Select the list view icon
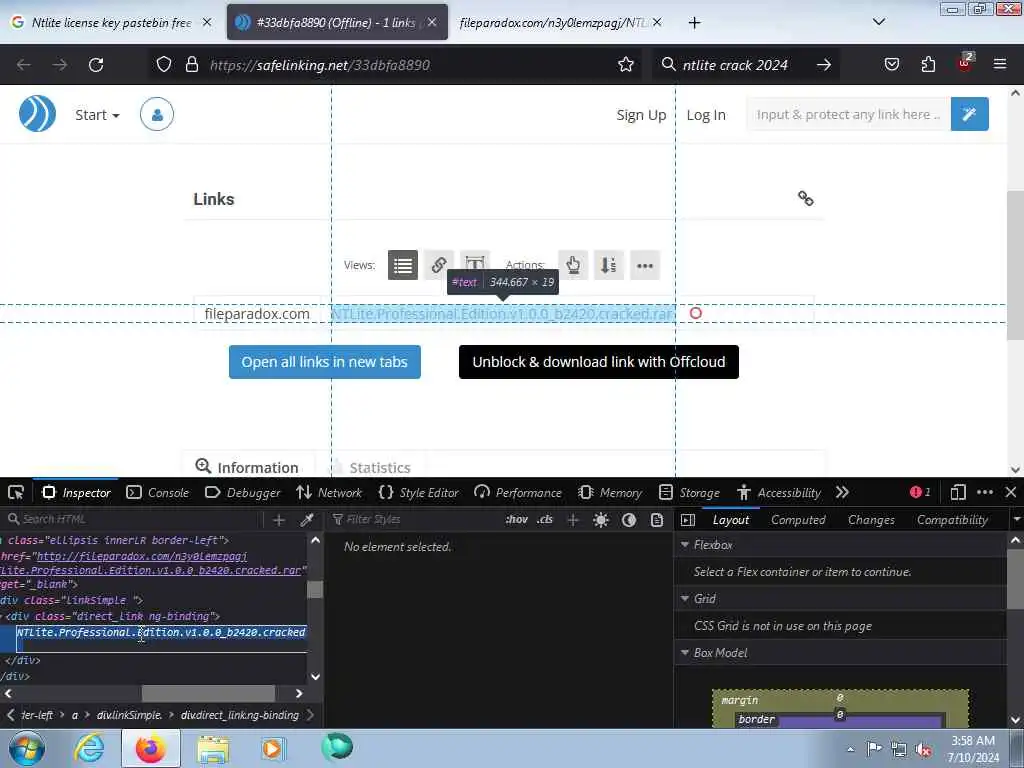 click(403, 265)
